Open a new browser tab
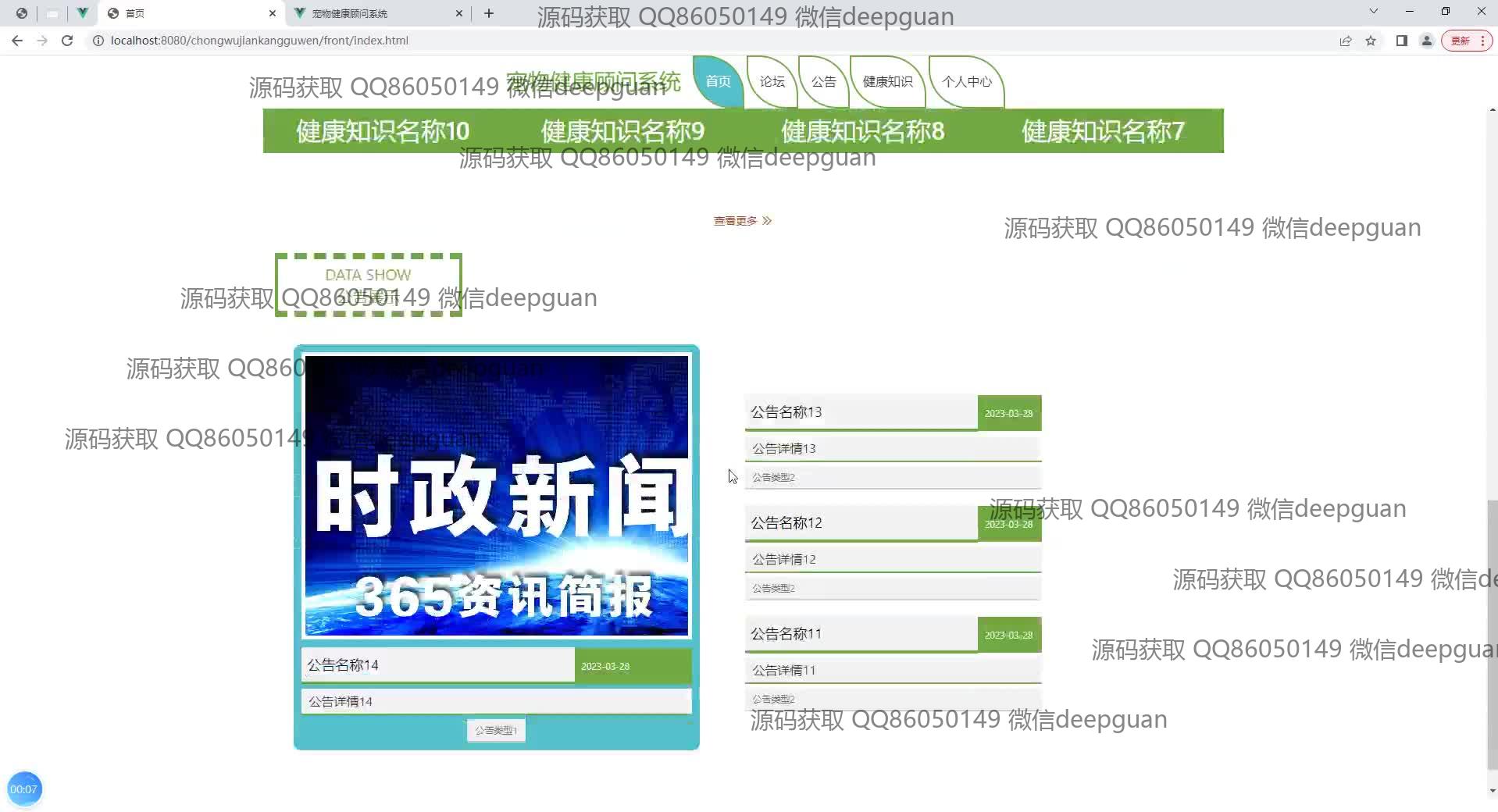Image resolution: width=1498 pixels, height=812 pixels. click(x=489, y=13)
